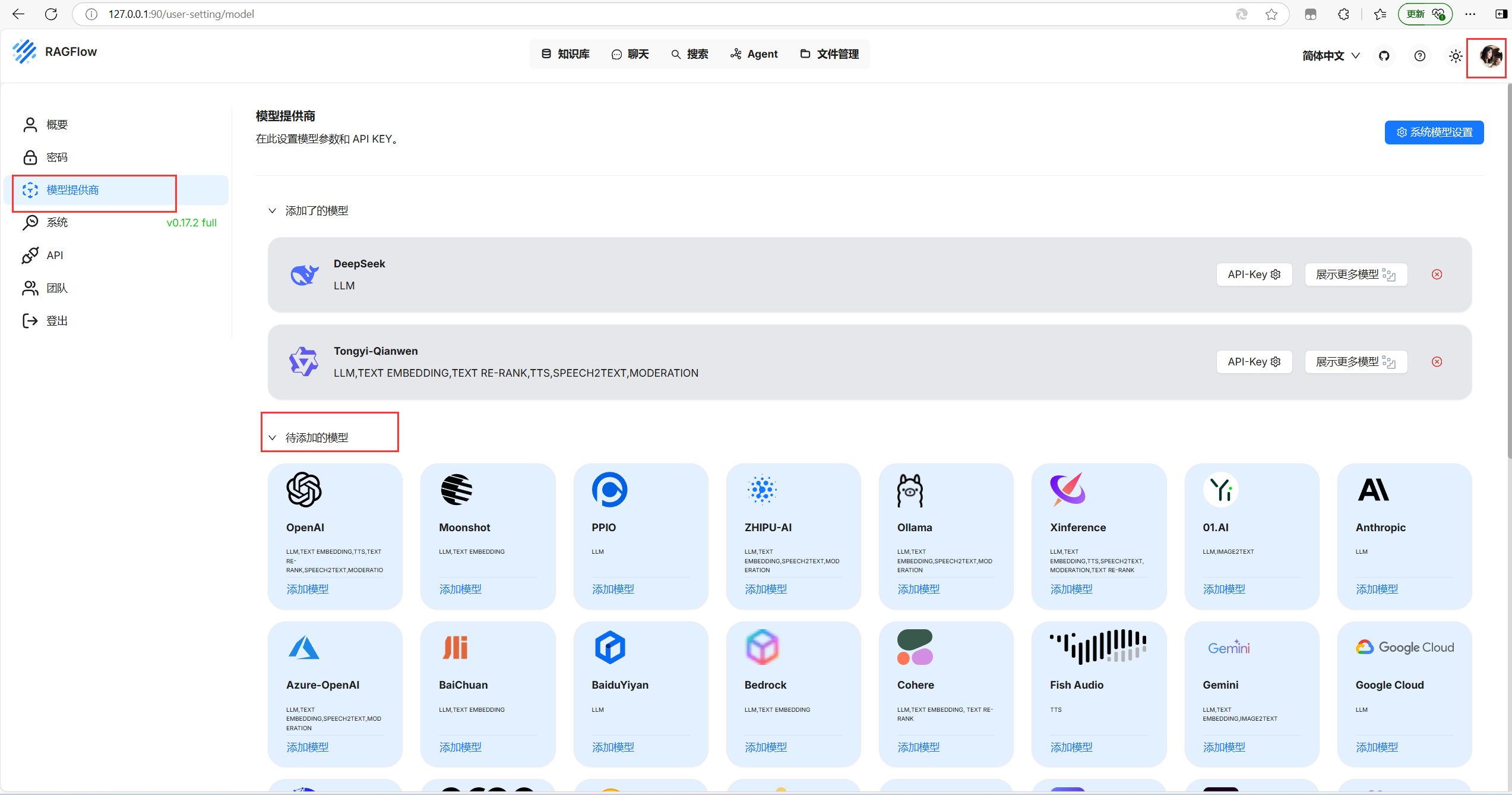Click the Anthropic logo icon
Screen dimensions: 1512x795
(1373, 490)
